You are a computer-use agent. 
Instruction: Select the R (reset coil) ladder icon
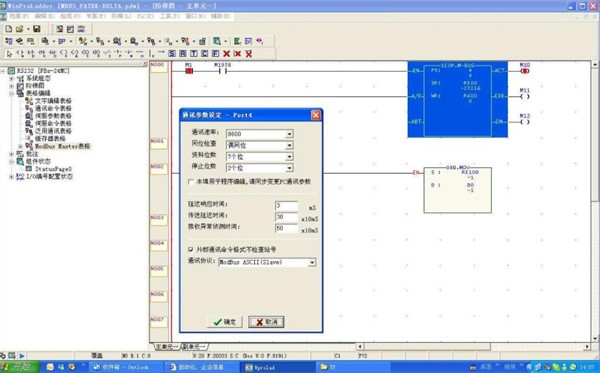pos(183,54)
